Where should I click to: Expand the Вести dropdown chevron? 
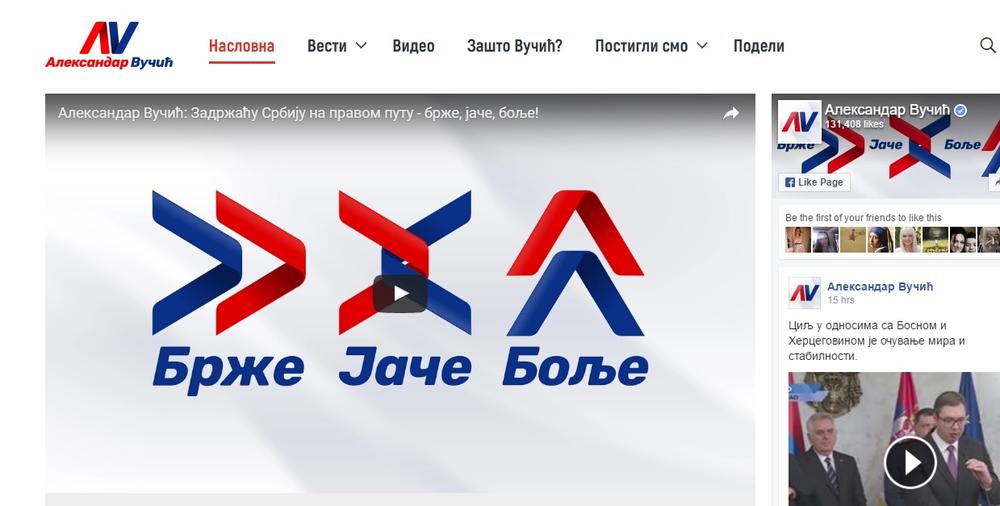pos(361,46)
